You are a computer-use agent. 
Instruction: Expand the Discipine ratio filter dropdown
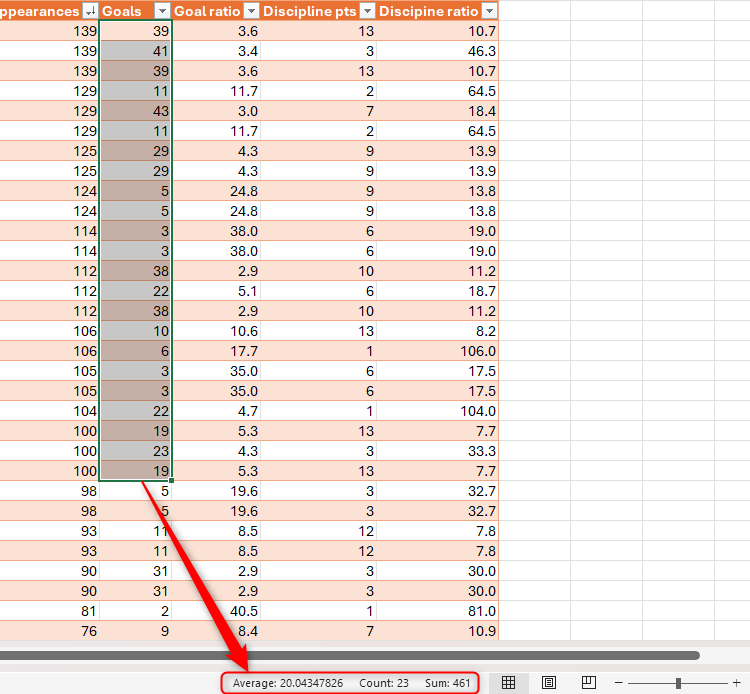488,11
